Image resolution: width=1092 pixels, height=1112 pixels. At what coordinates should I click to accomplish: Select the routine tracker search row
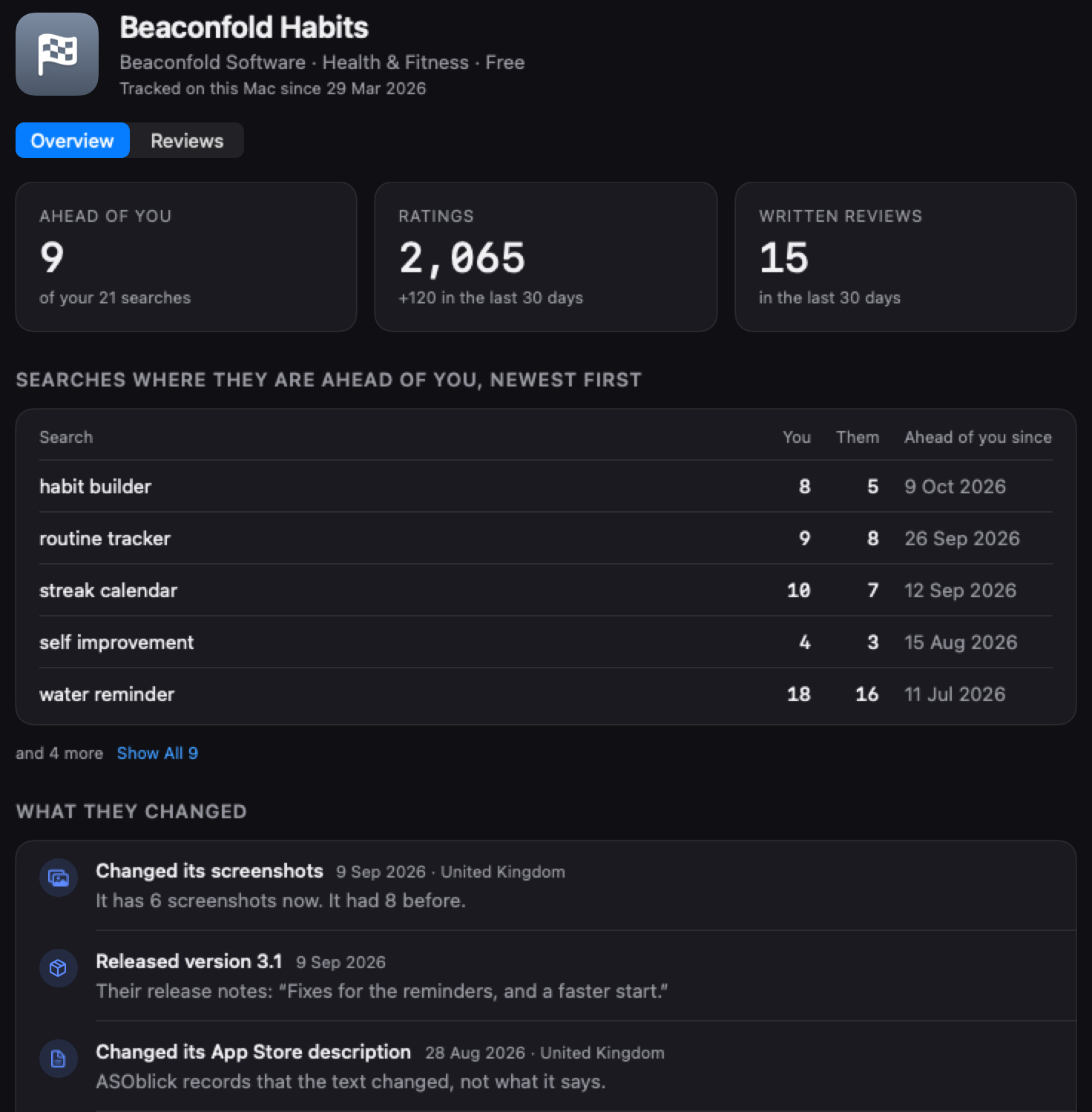(546, 538)
